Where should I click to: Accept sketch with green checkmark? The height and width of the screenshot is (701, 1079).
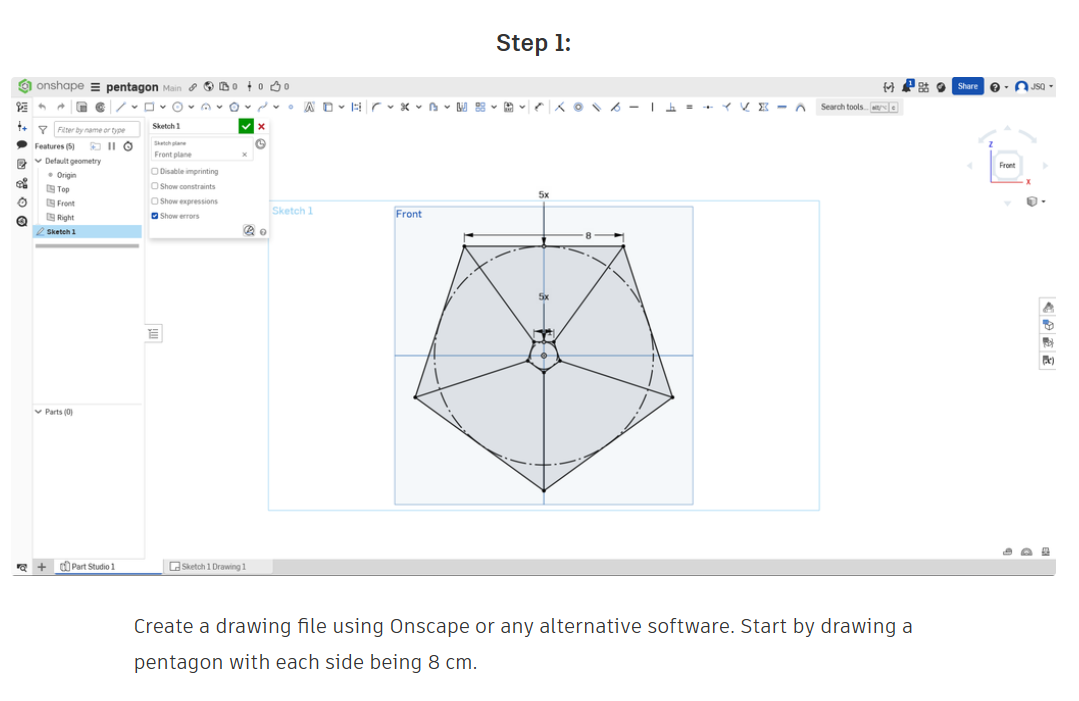246,126
